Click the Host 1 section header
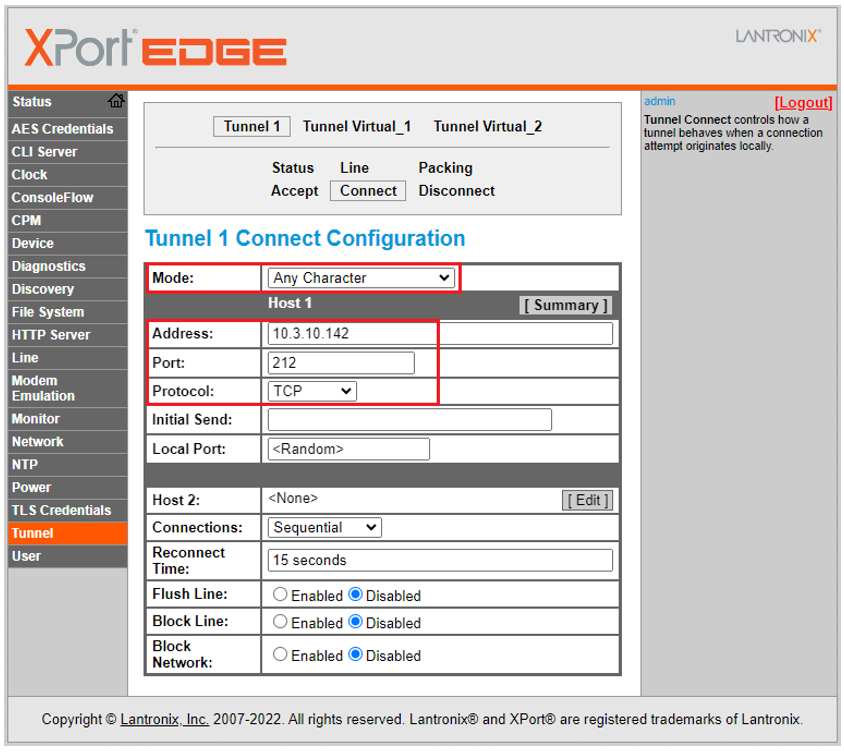This screenshot has width=844, height=752. click(x=290, y=303)
